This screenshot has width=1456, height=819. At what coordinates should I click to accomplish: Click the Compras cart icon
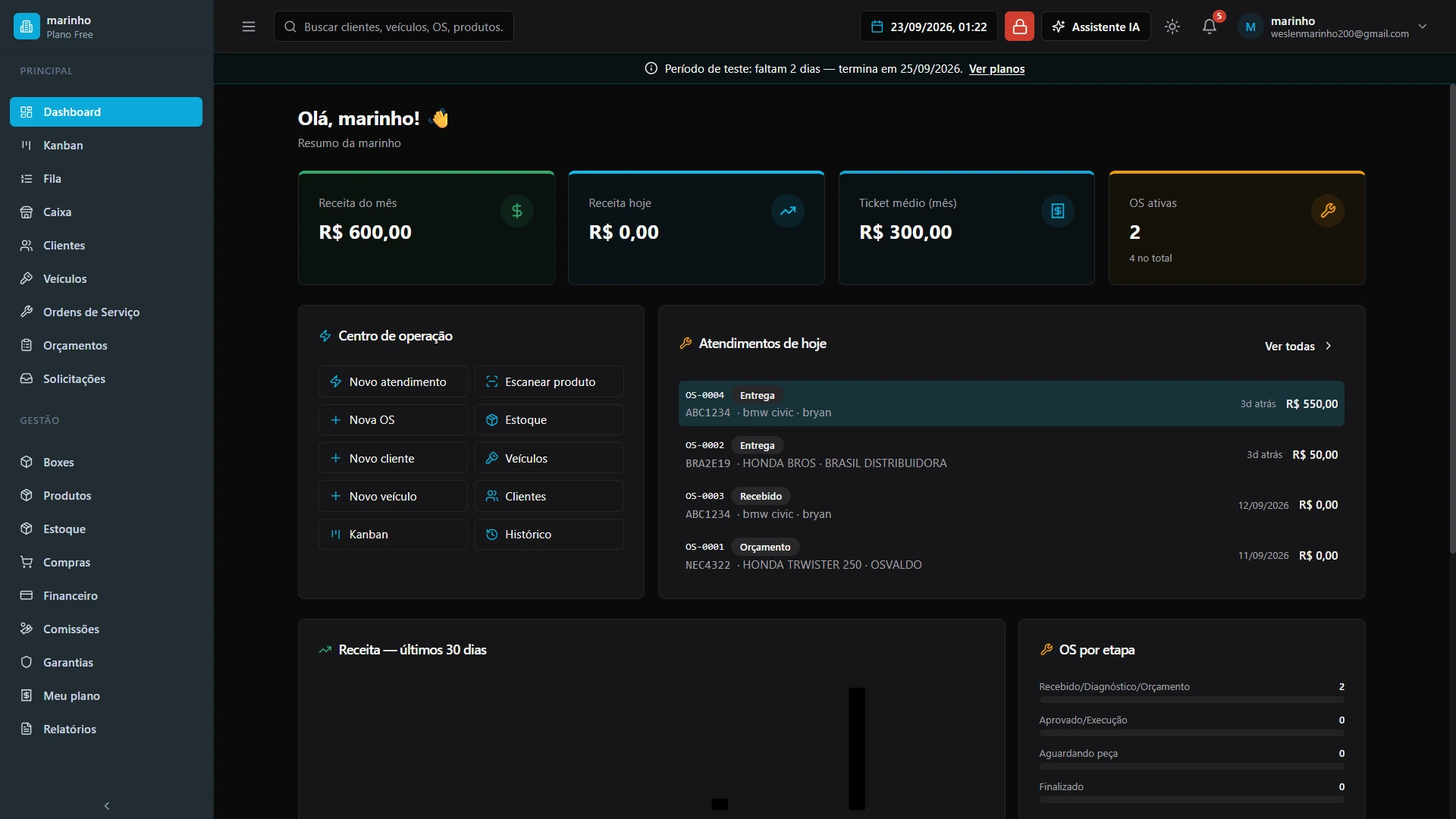point(27,562)
